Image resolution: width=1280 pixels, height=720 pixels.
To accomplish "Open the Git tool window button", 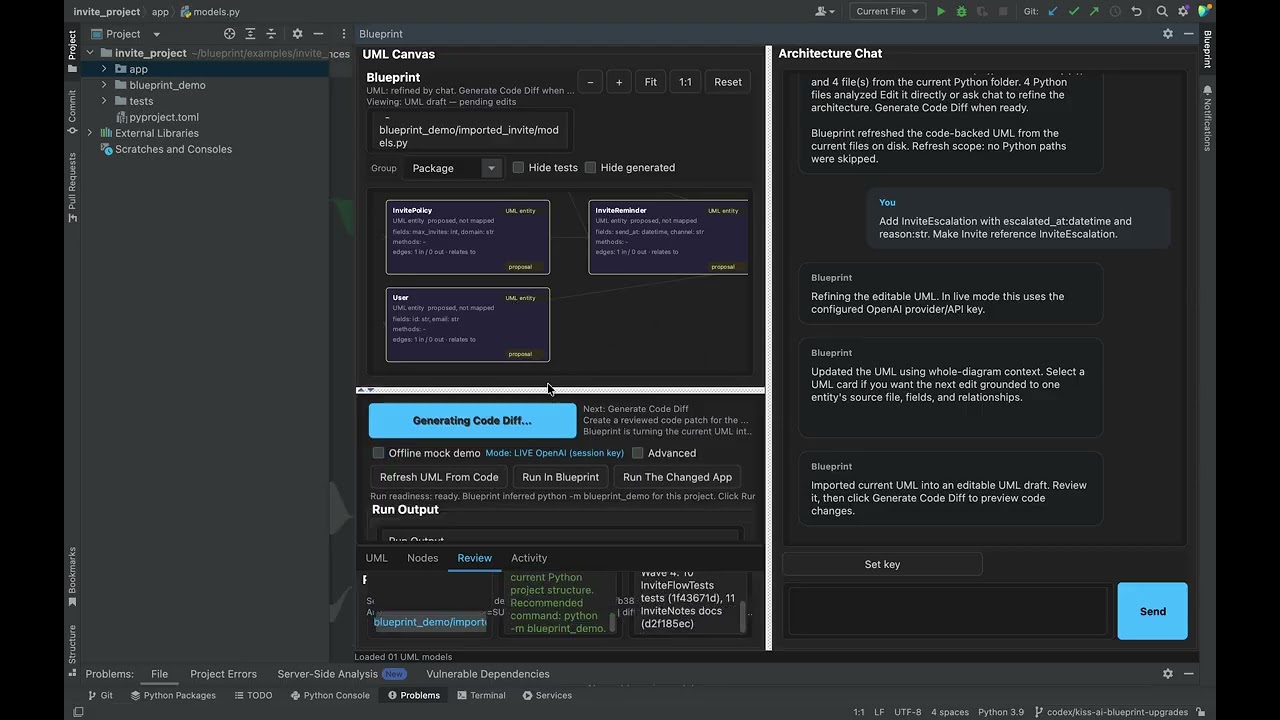I will point(100,695).
